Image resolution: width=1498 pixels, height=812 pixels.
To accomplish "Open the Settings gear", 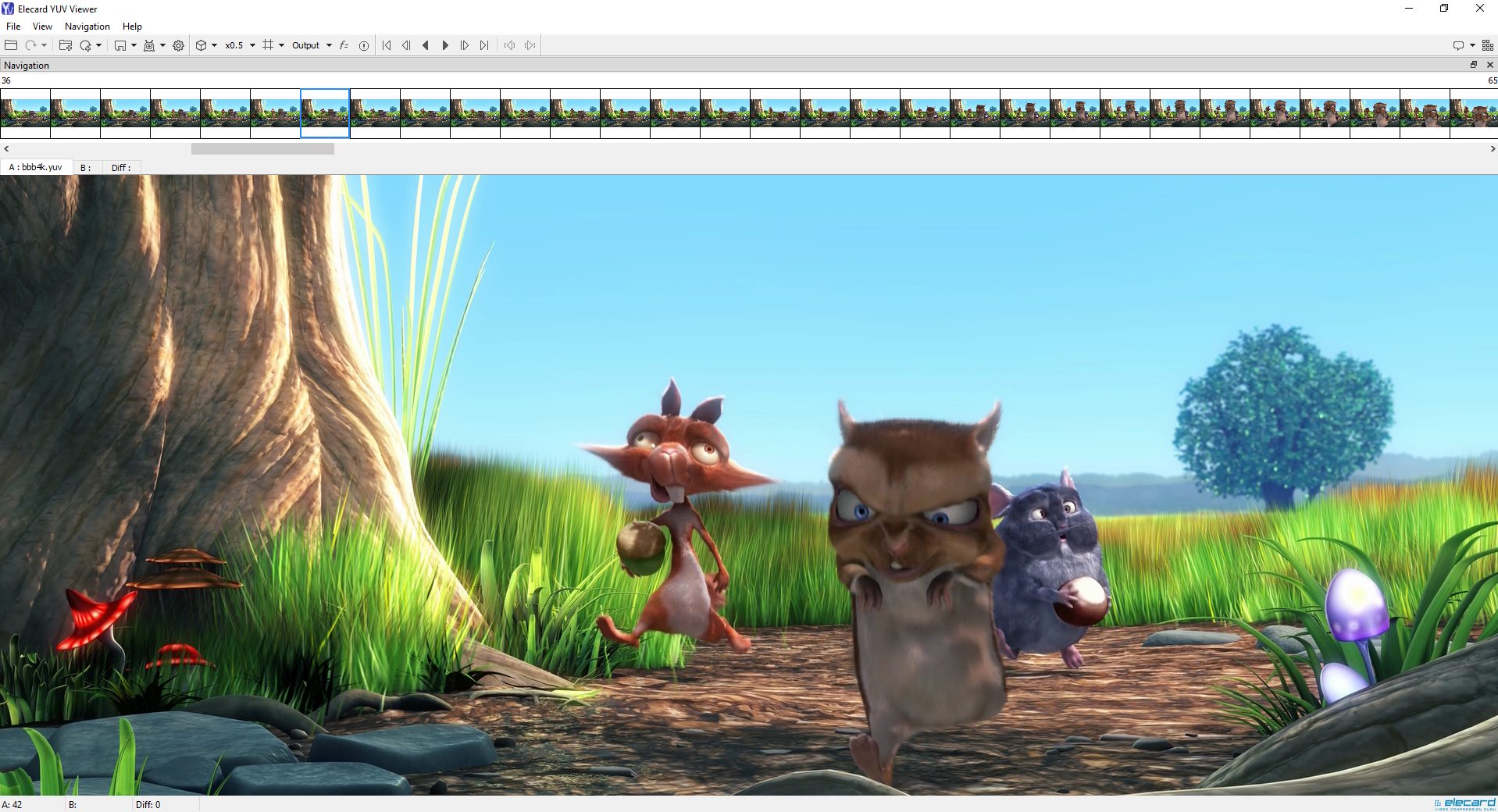I will pyautogui.click(x=178, y=45).
